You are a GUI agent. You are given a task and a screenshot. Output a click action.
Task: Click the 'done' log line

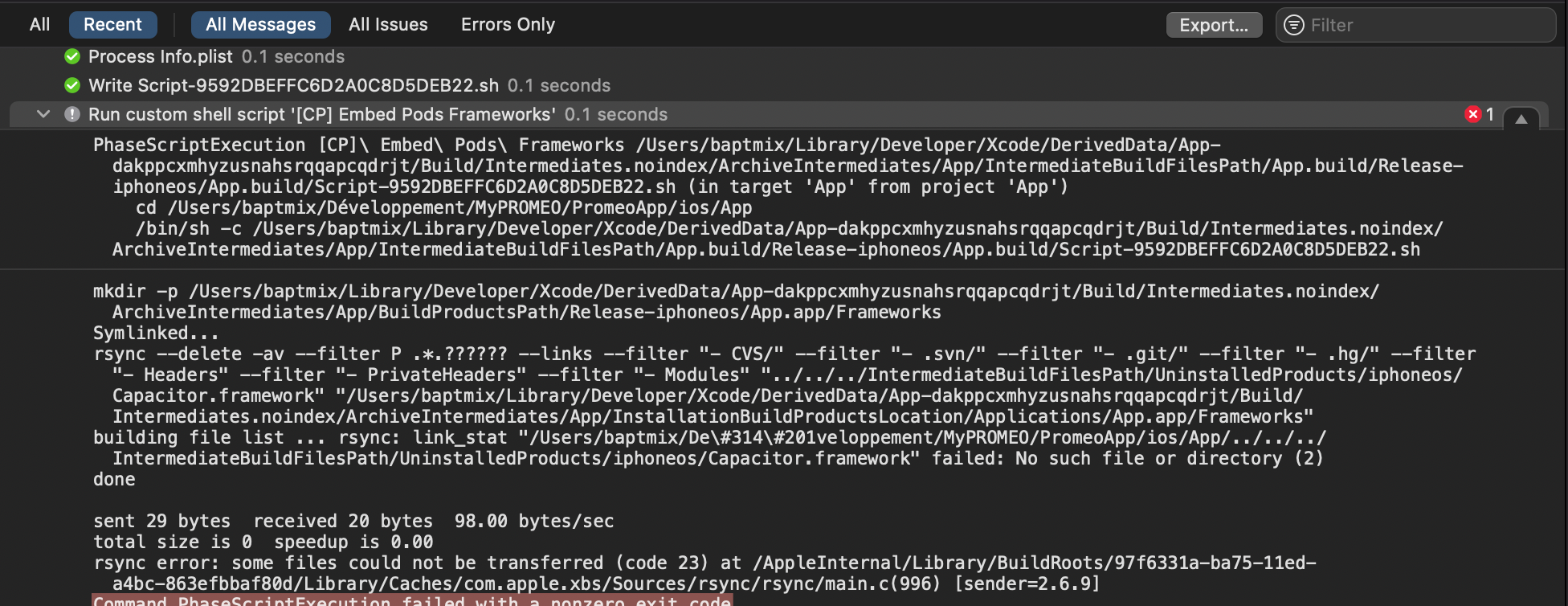coord(114,479)
